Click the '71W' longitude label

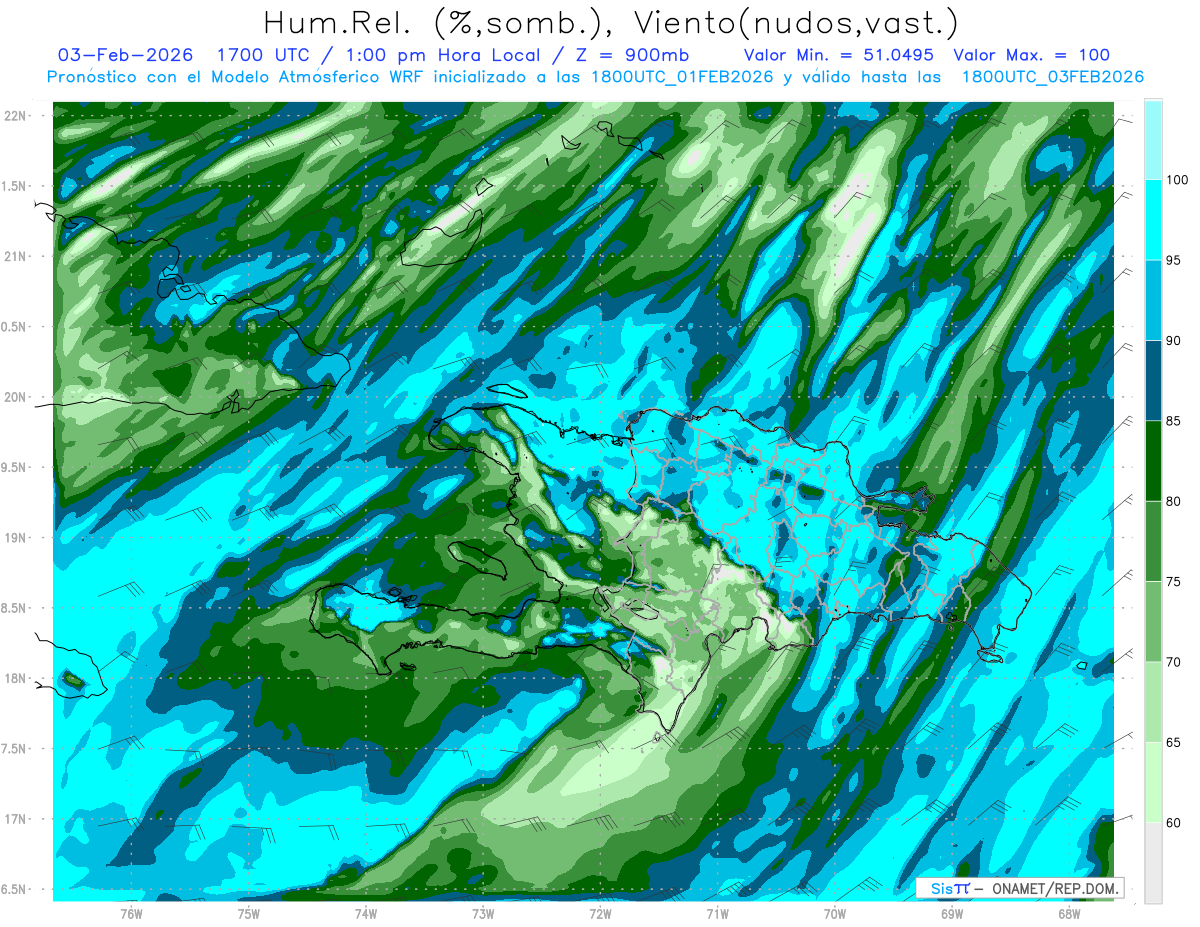(x=717, y=913)
